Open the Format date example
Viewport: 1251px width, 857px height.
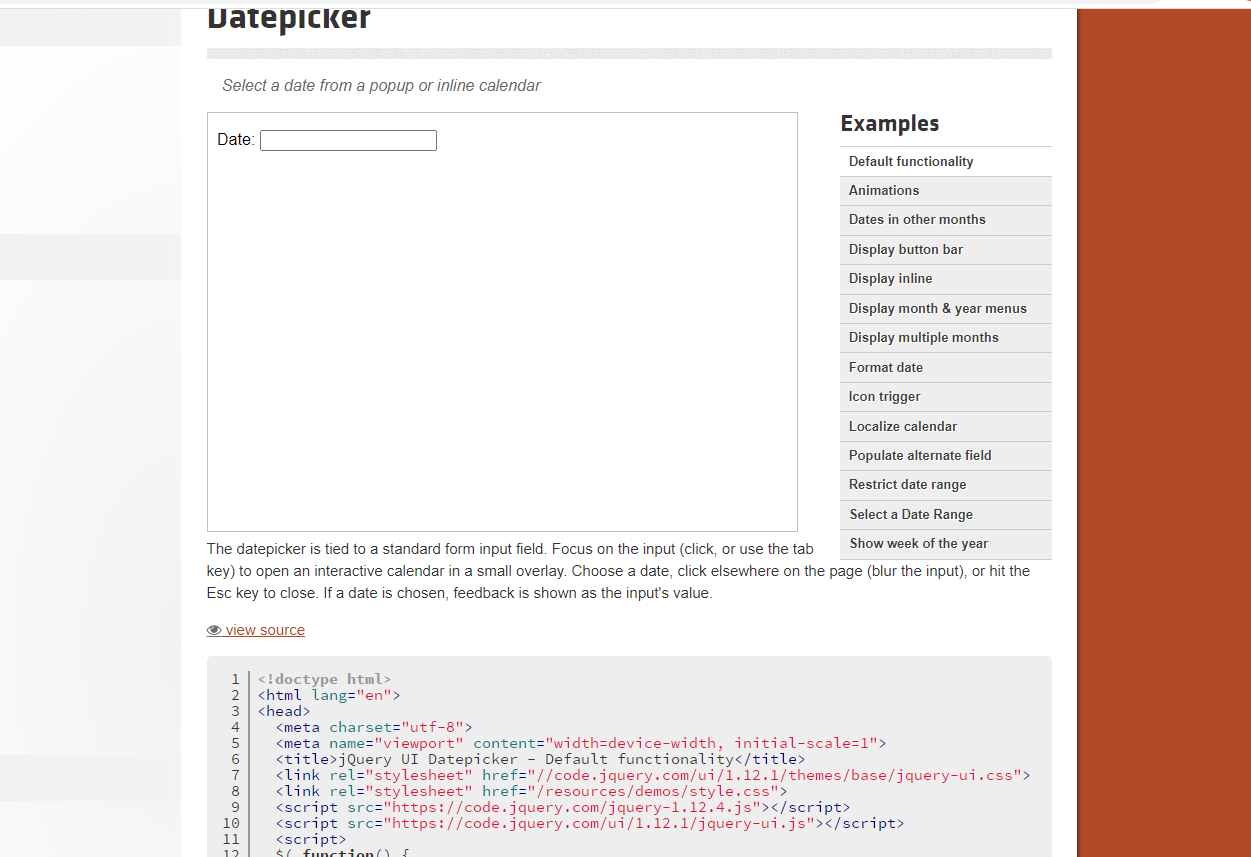coord(946,367)
